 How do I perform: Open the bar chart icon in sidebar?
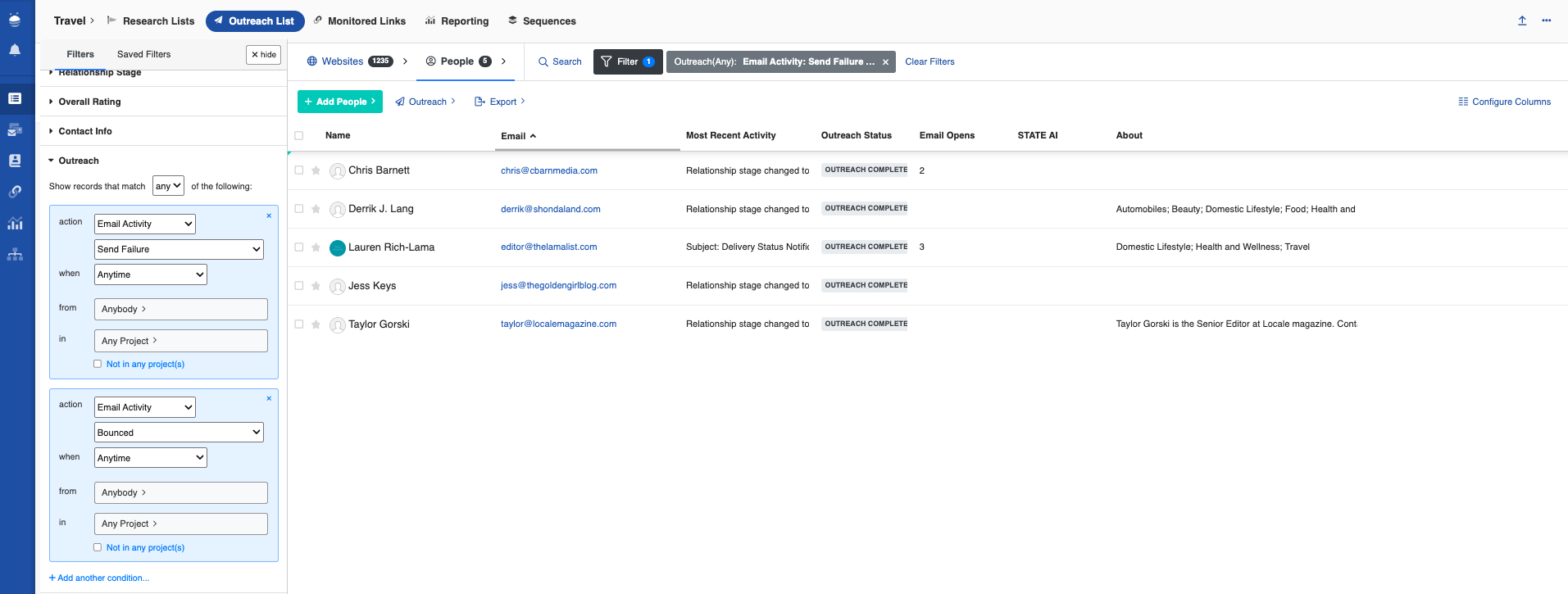coord(15,223)
